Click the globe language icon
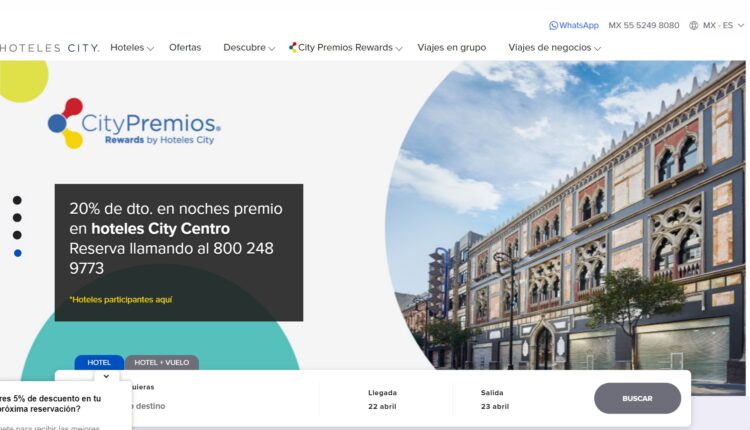 click(694, 26)
